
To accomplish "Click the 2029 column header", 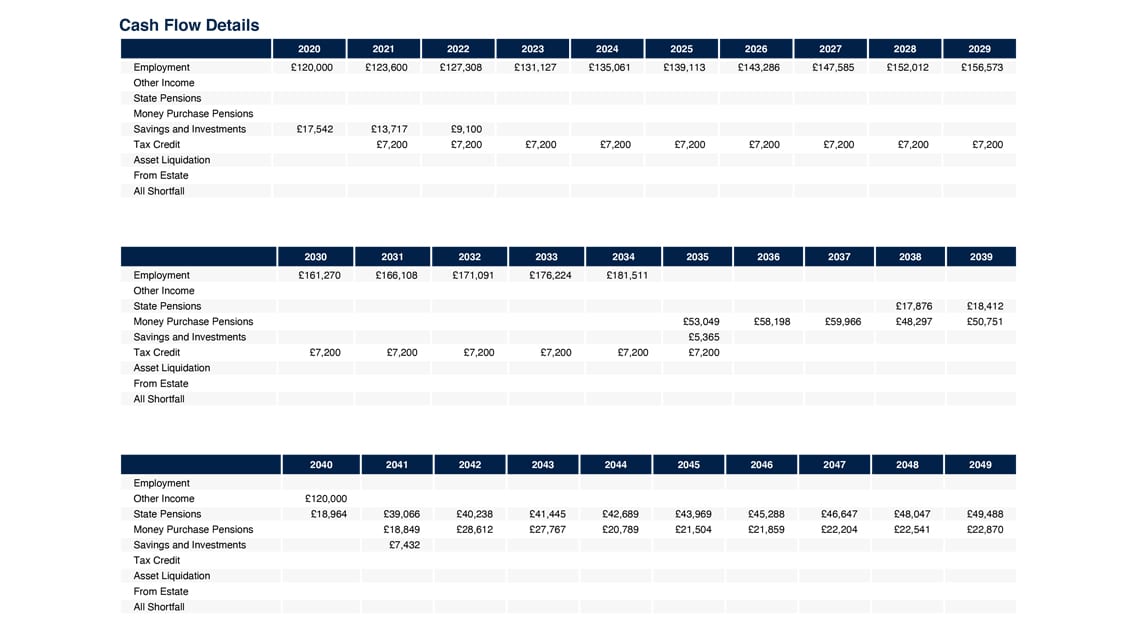I will click(979, 49).
